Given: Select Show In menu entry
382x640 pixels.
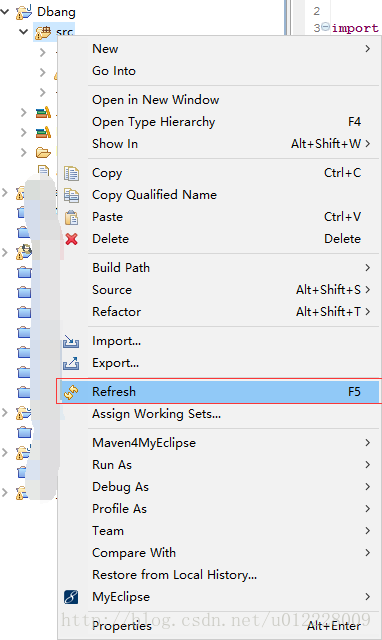Looking at the screenshot, I should (x=218, y=144).
